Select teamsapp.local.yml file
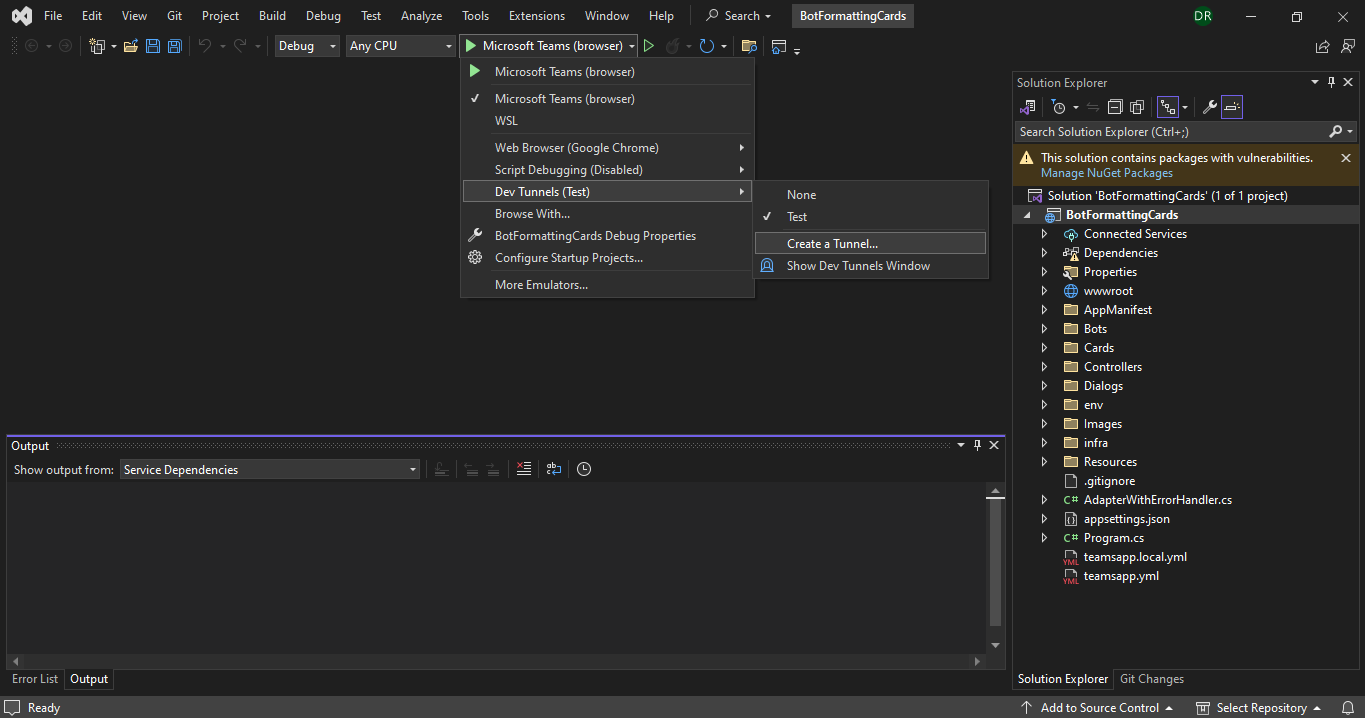Image resolution: width=1365 pixels, height=718 pixels. pyautogui.click(x=1135, y=557)
